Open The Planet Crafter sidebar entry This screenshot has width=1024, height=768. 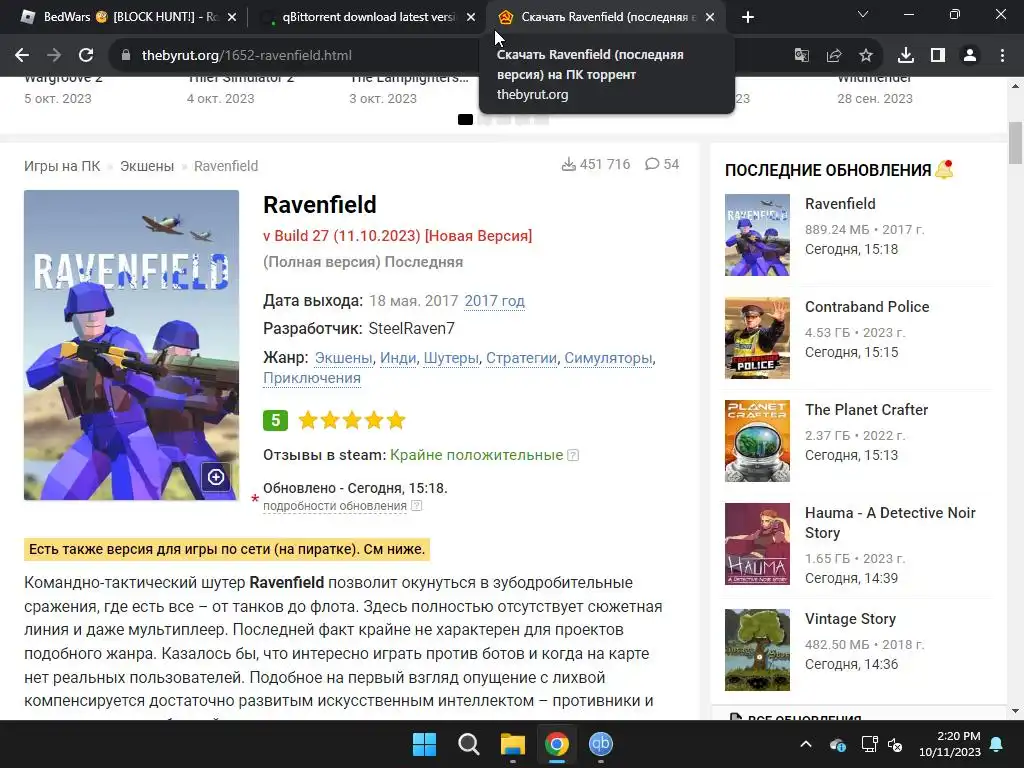866,410
